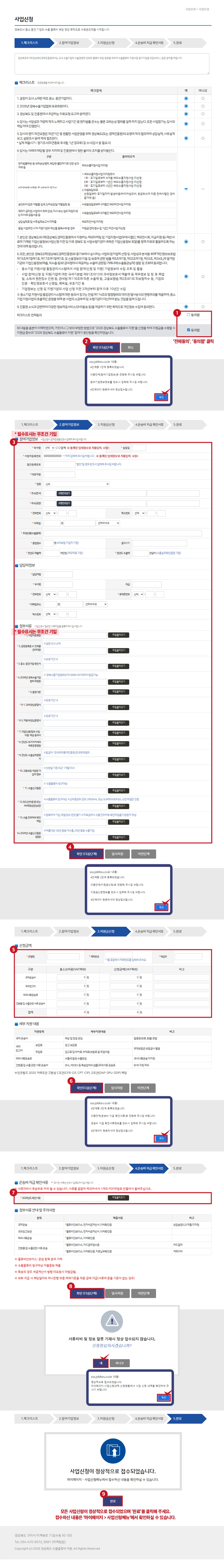Click 우편번호찾기 in the 주소(공장) row
The image size is (224, 1568).
[x=64, y=503]
